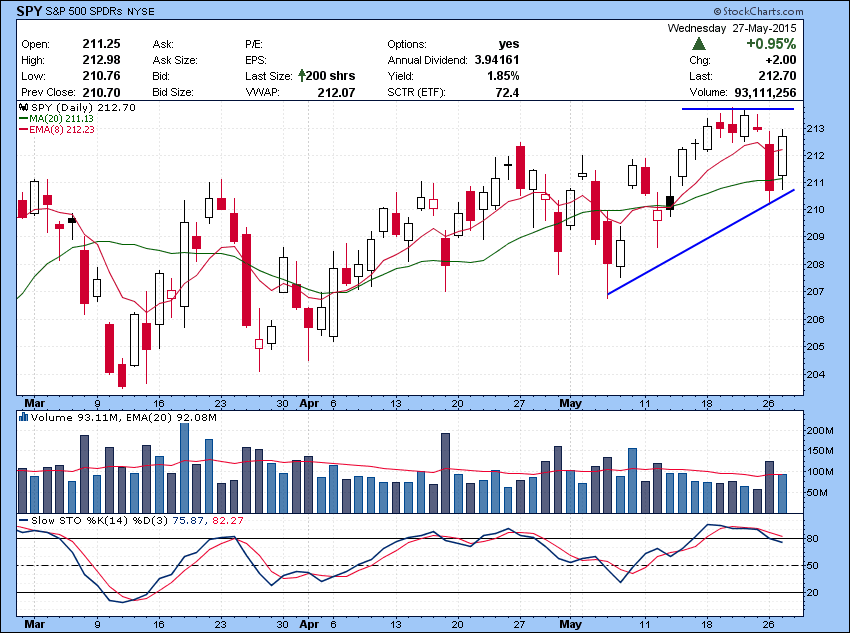Click the Annual Dividend value 3.94161
The width and height of the screenshot is (850, 633).
(x=497, y=60)
